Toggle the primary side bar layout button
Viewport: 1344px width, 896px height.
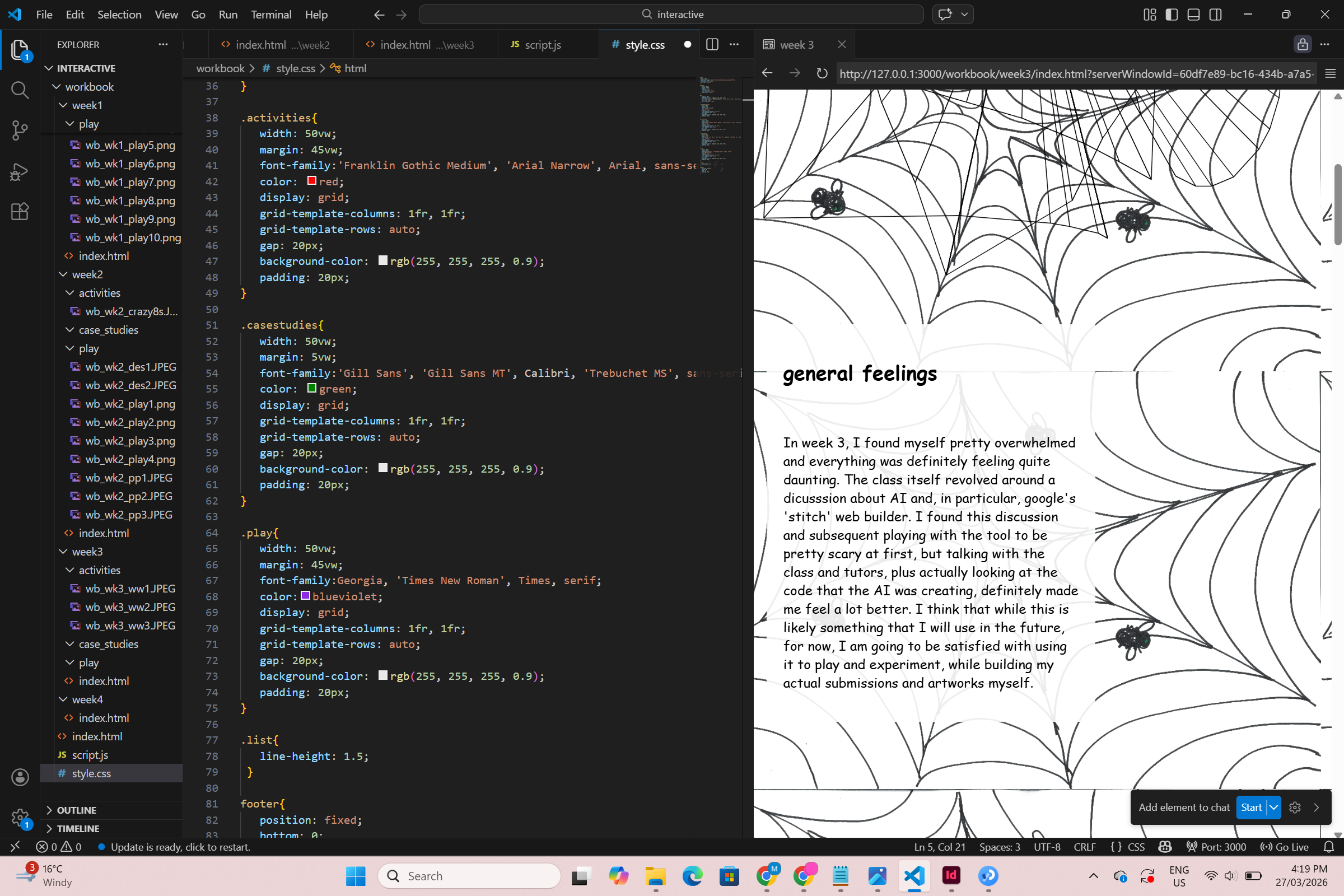coord(1172,15)
